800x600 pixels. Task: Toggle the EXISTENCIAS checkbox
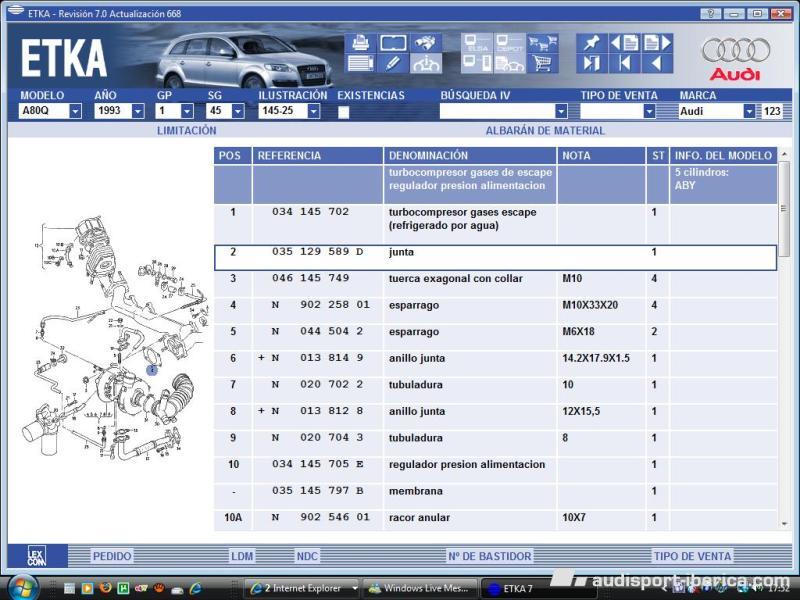[344, 112]
